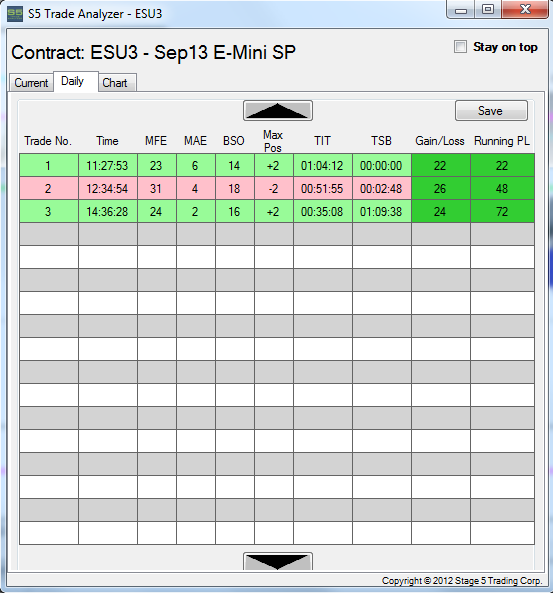Click BSO value 16
Image resolution: width=553 pixels, height=593 pixels.
[x=235, y=211]
